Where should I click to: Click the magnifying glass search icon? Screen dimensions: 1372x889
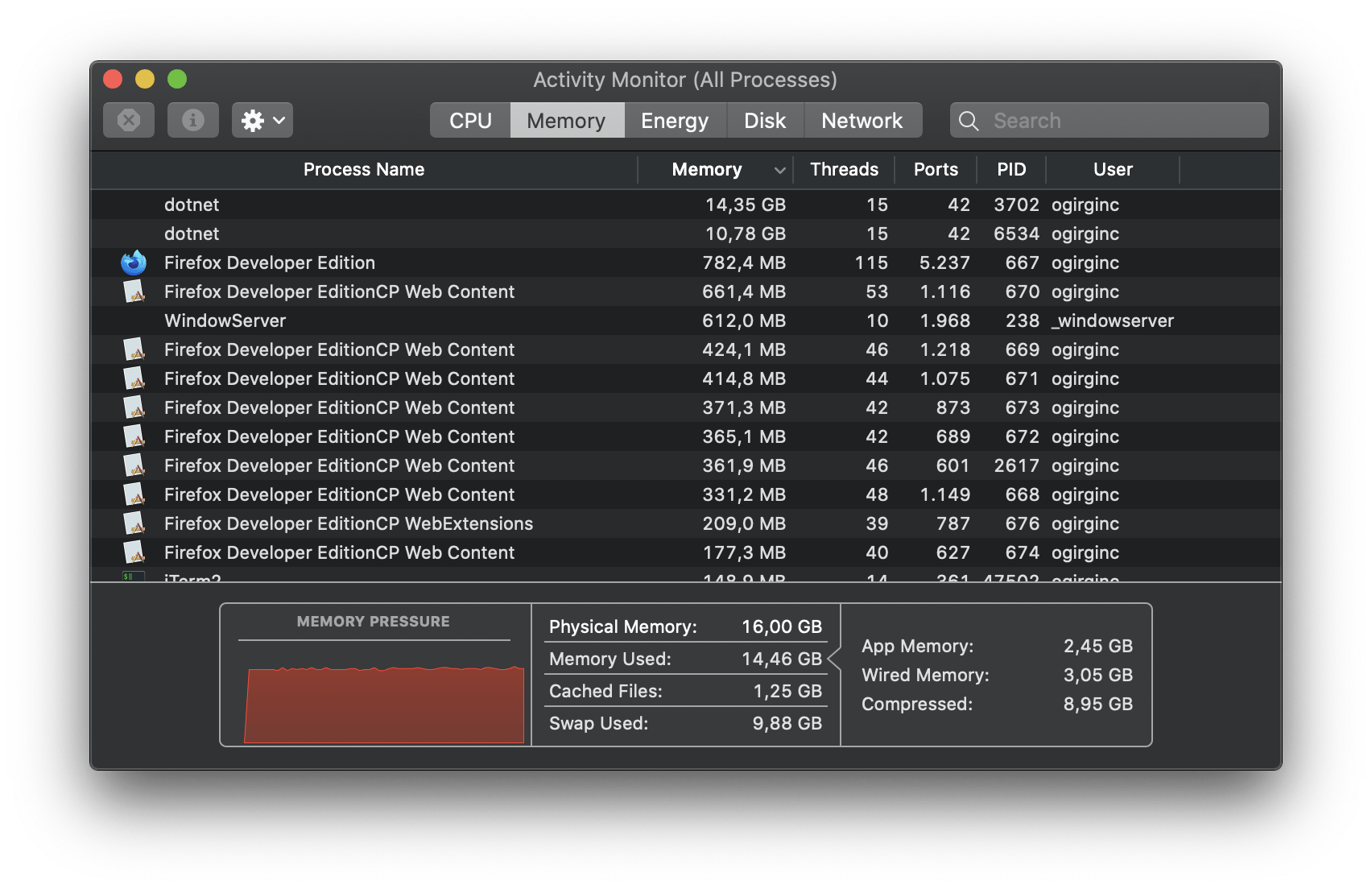pos(969,121)
